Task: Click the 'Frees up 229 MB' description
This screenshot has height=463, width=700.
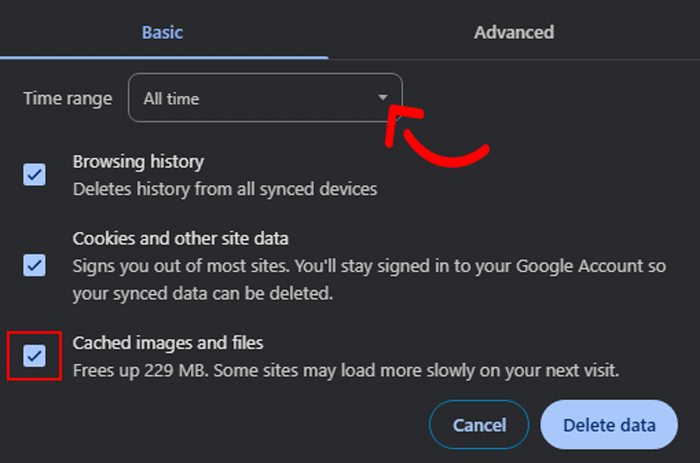Action: 346,370
